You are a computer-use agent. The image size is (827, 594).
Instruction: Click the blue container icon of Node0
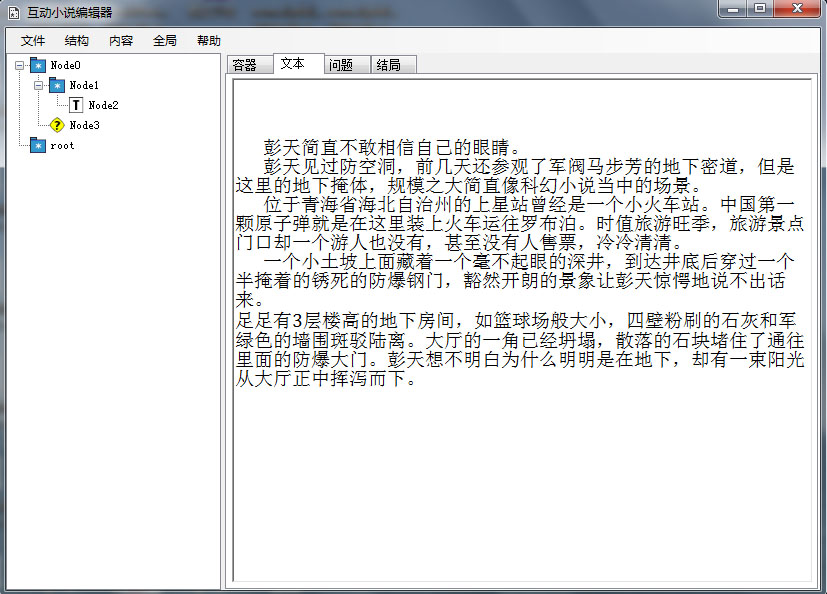click(38, 65)
